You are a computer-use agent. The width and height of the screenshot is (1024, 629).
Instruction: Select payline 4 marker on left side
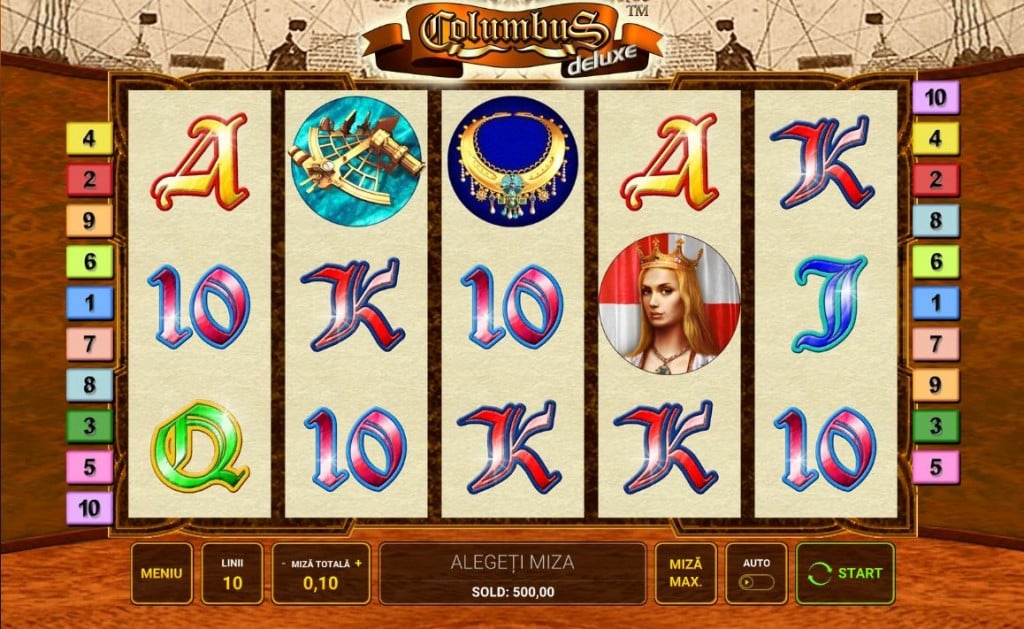click(89, 138)
